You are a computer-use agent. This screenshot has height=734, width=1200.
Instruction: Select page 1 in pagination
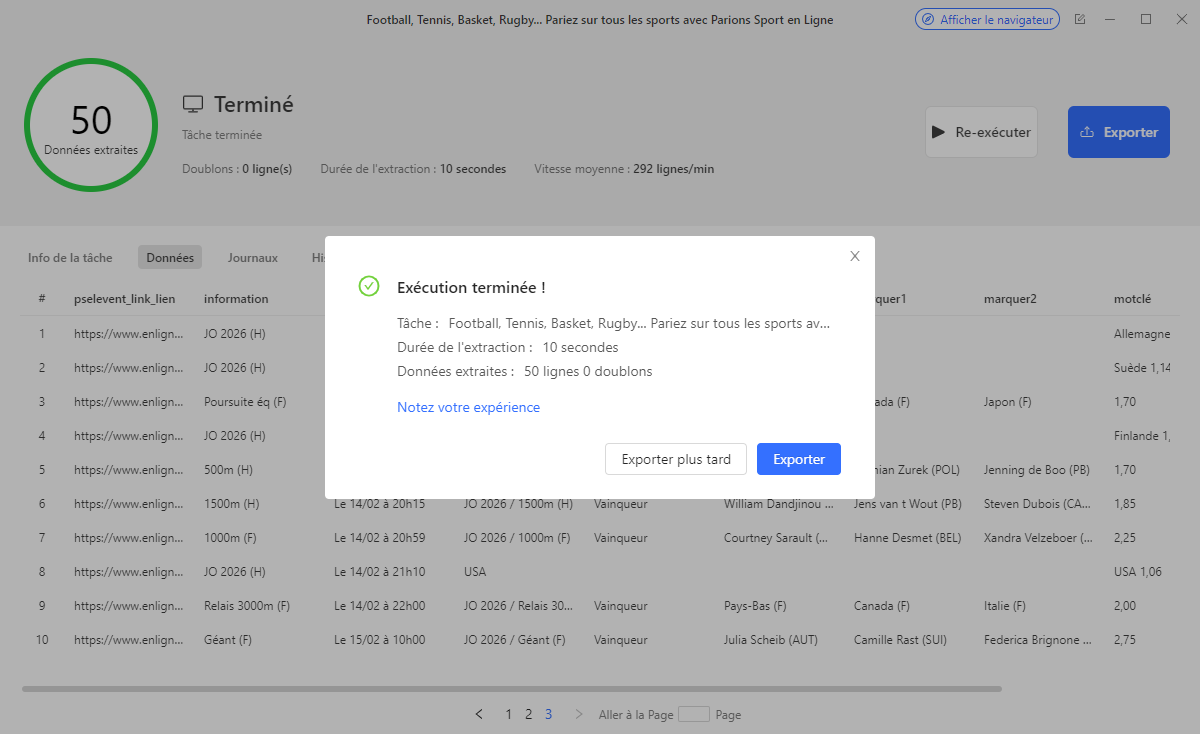click(508, 714)
